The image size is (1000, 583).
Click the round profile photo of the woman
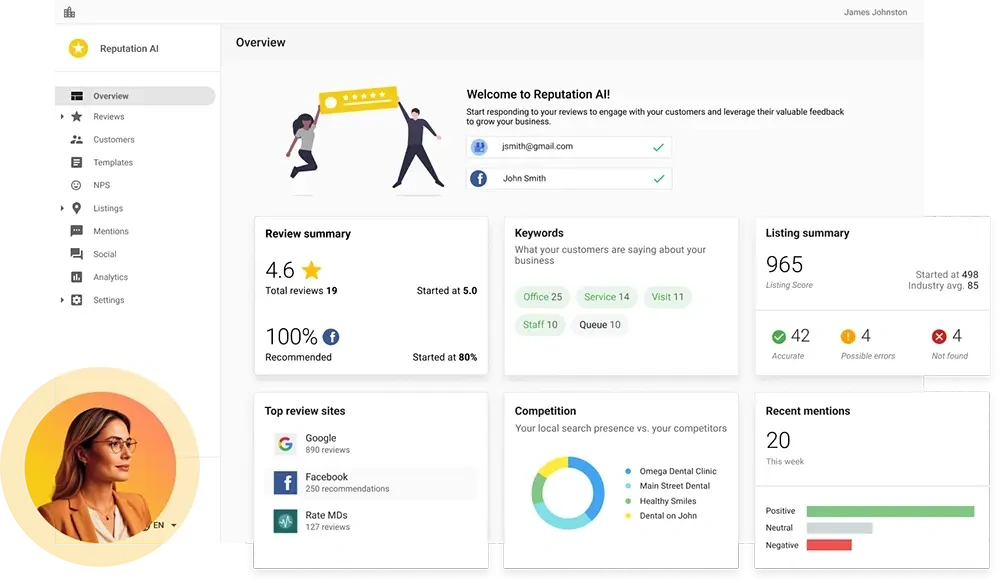(x=100, y=467)
